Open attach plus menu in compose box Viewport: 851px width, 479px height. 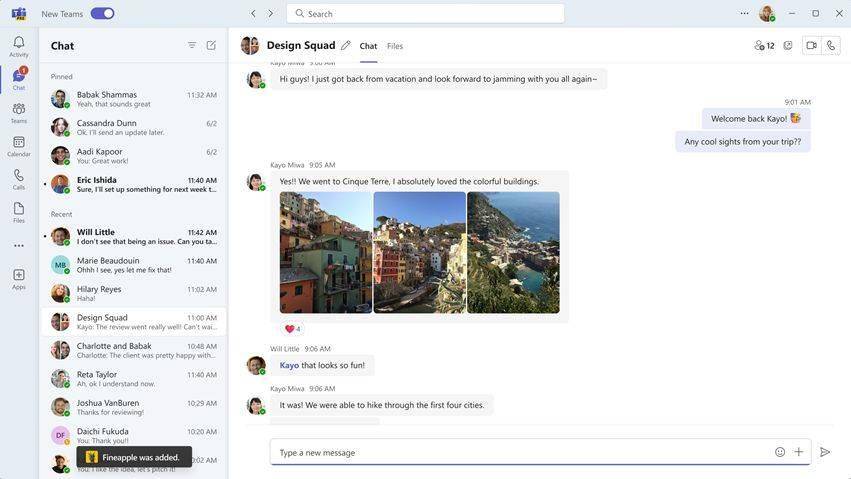(x=798, y=452)
